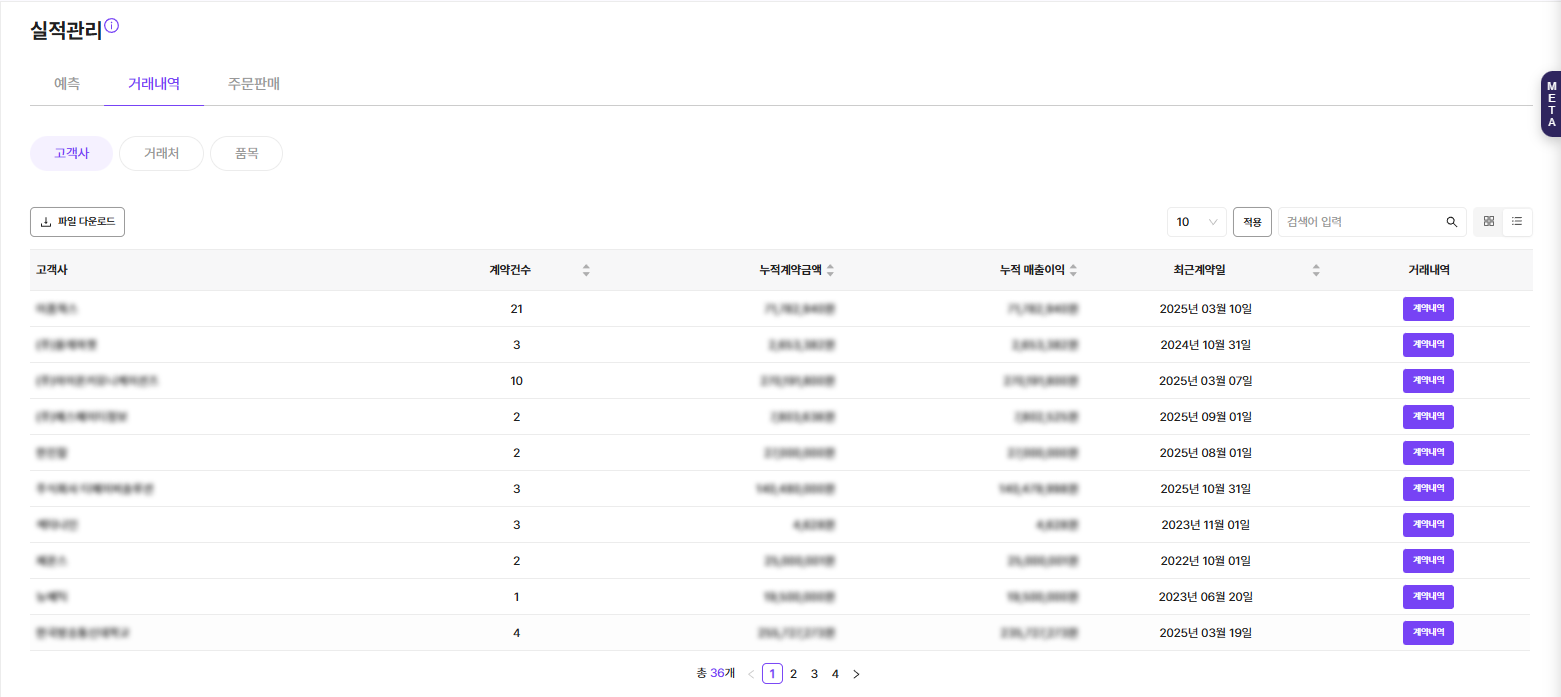Select the 거래처 filter pill

(161, 154)
